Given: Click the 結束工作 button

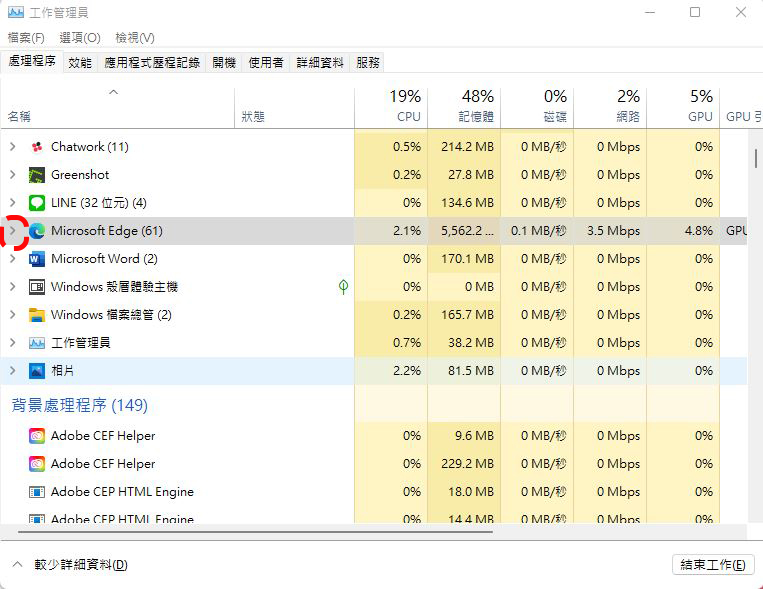Looking at the screenshot, I should 713,565.
